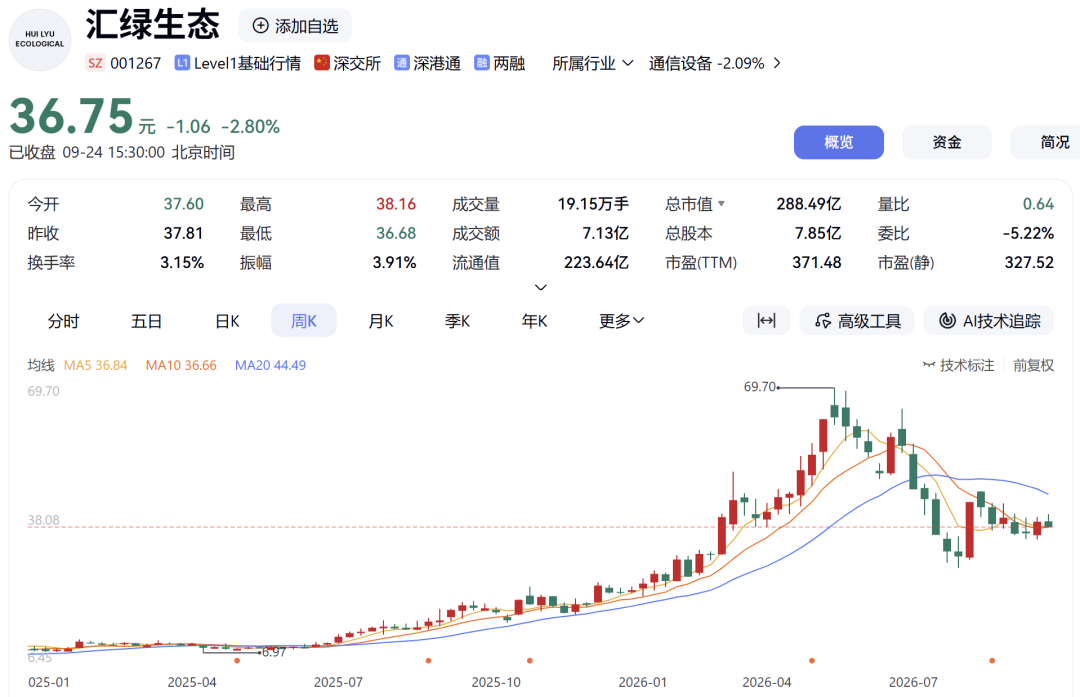Click the 添加自选 button
1080x697 pixels.
pos(295,26)
